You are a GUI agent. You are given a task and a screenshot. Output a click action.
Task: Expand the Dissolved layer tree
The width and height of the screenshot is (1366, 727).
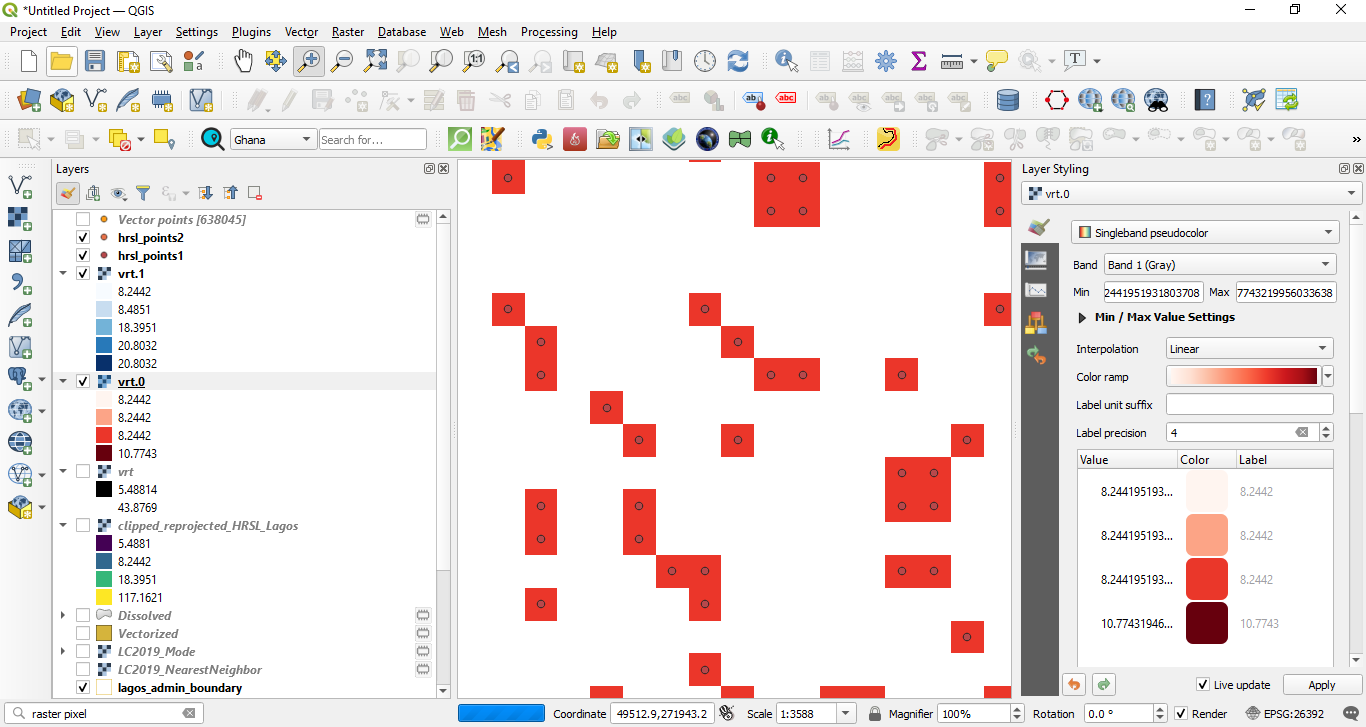point(64,616)
